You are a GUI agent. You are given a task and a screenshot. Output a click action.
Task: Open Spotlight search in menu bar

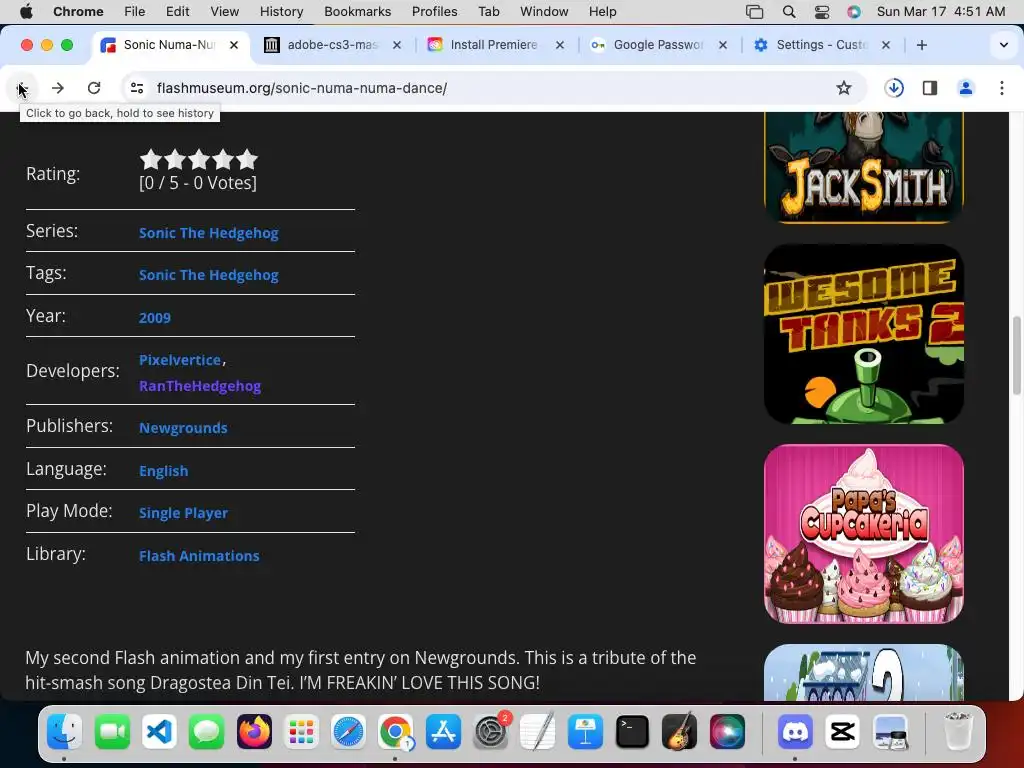789,12
